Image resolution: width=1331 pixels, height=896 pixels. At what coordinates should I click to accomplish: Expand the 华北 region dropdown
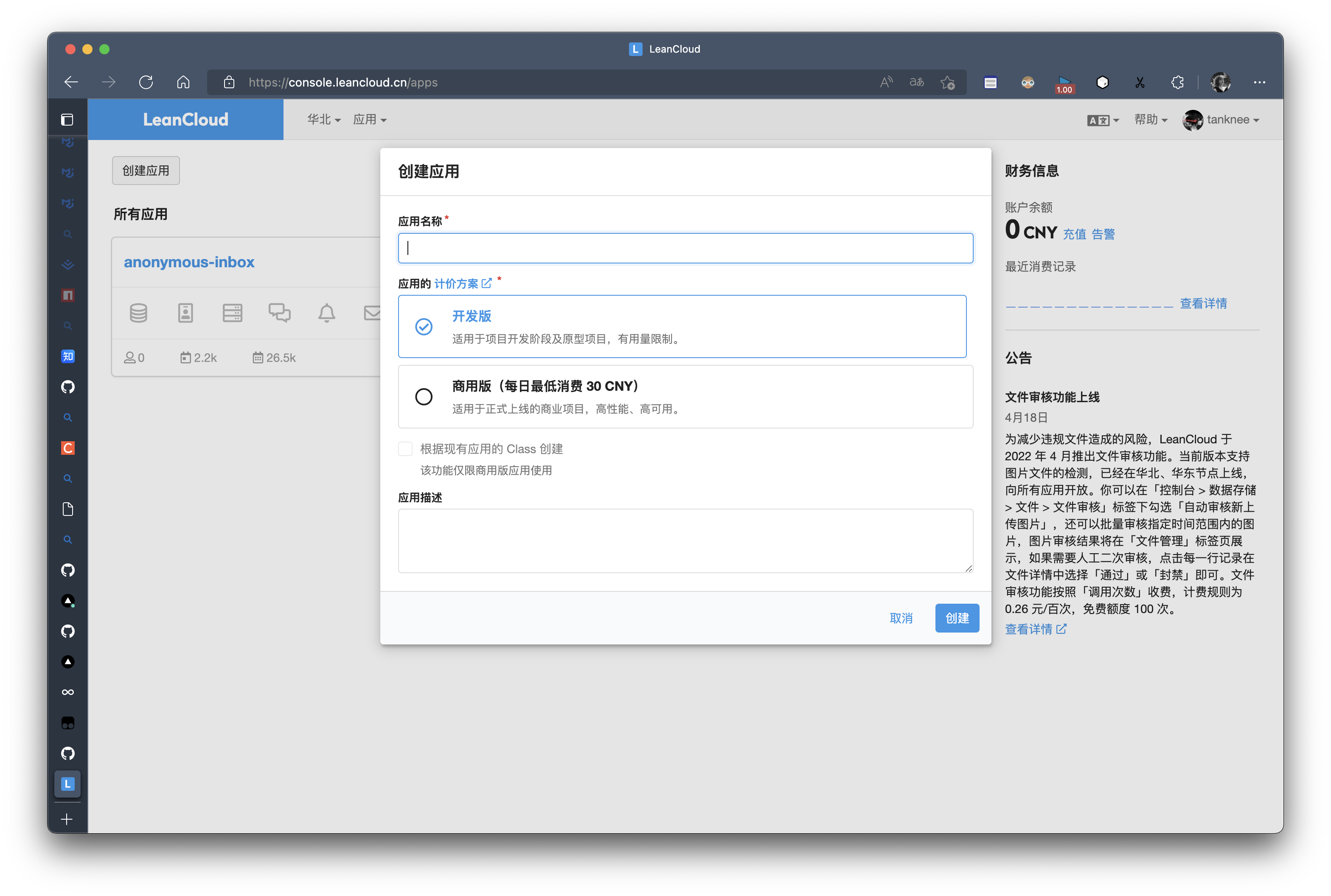pyautogui.click(x=323, y=120)
